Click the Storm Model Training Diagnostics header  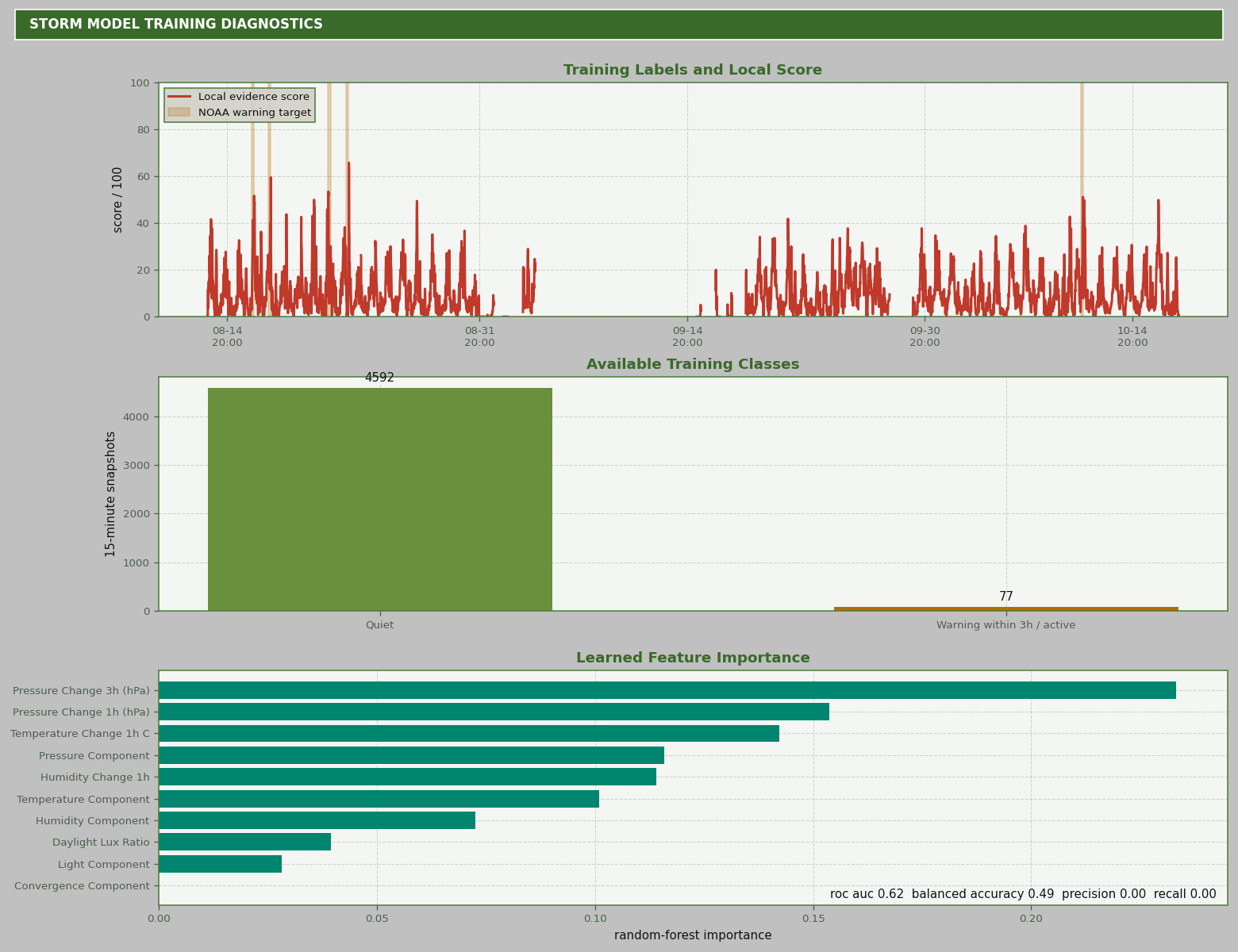click(619, 25)
